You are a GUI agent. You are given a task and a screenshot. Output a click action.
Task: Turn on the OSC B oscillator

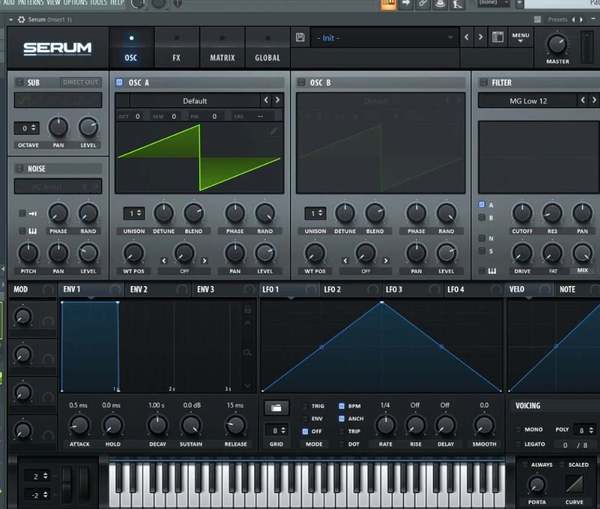[x=301, y=83]
